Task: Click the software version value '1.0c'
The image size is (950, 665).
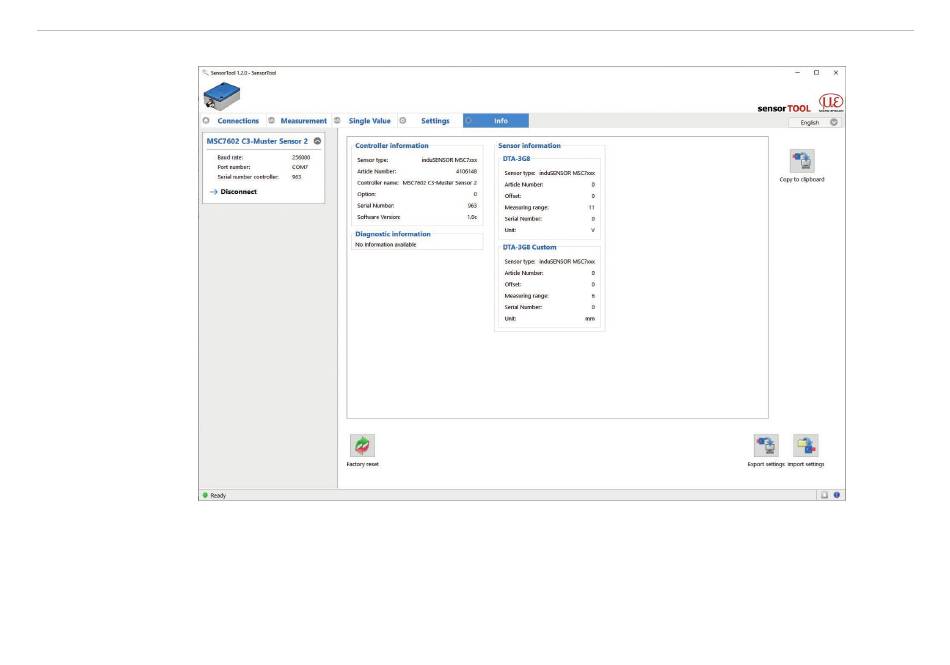Action: pyautogui.click(x=472, y=217)
